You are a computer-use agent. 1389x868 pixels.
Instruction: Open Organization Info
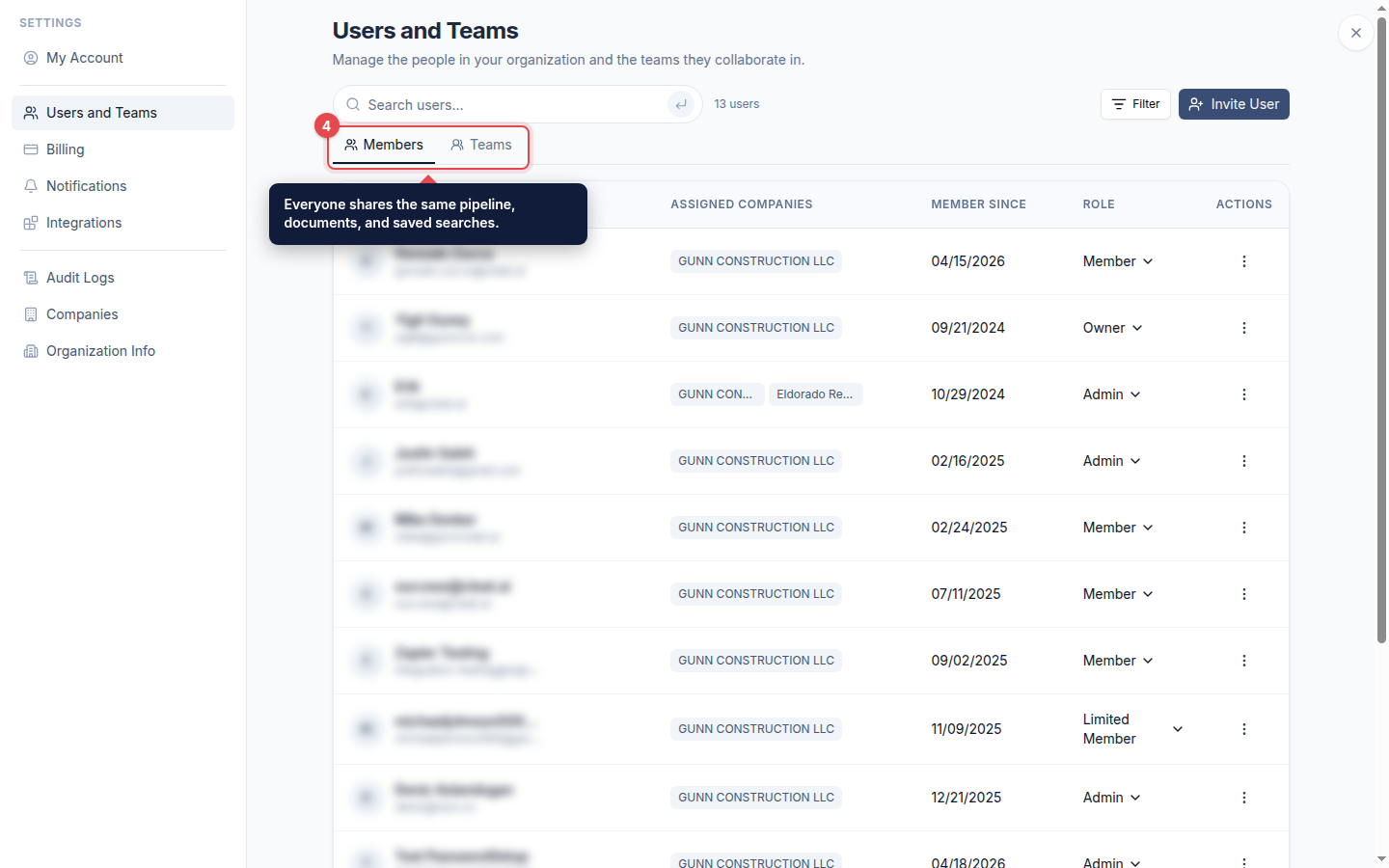[x=123, y=351]
